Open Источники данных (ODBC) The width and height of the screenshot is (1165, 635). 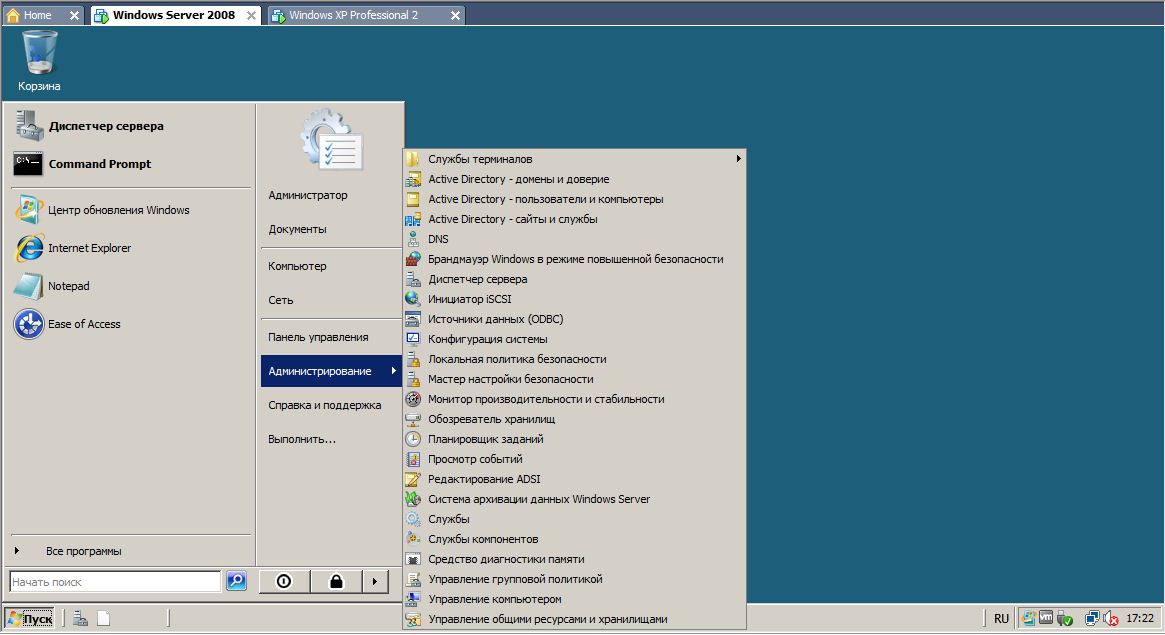574,319
